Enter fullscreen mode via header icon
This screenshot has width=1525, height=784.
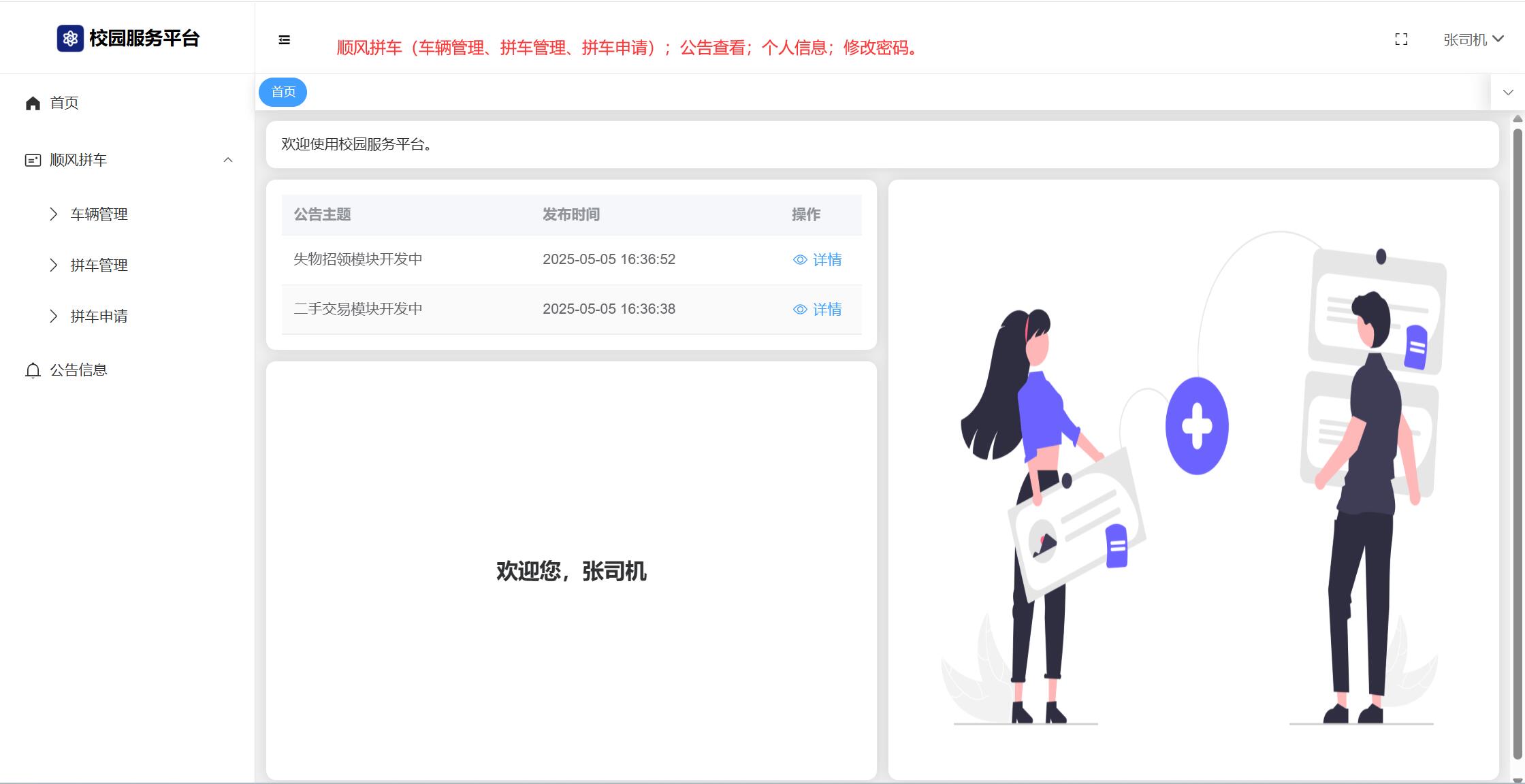(x=1401, y=39)
